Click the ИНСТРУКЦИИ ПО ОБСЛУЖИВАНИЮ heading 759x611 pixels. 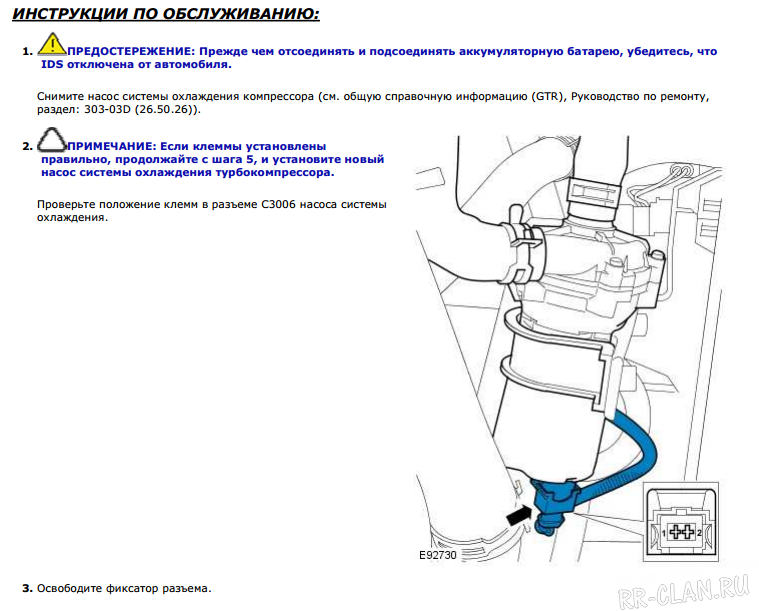click(x=167, y=14)
